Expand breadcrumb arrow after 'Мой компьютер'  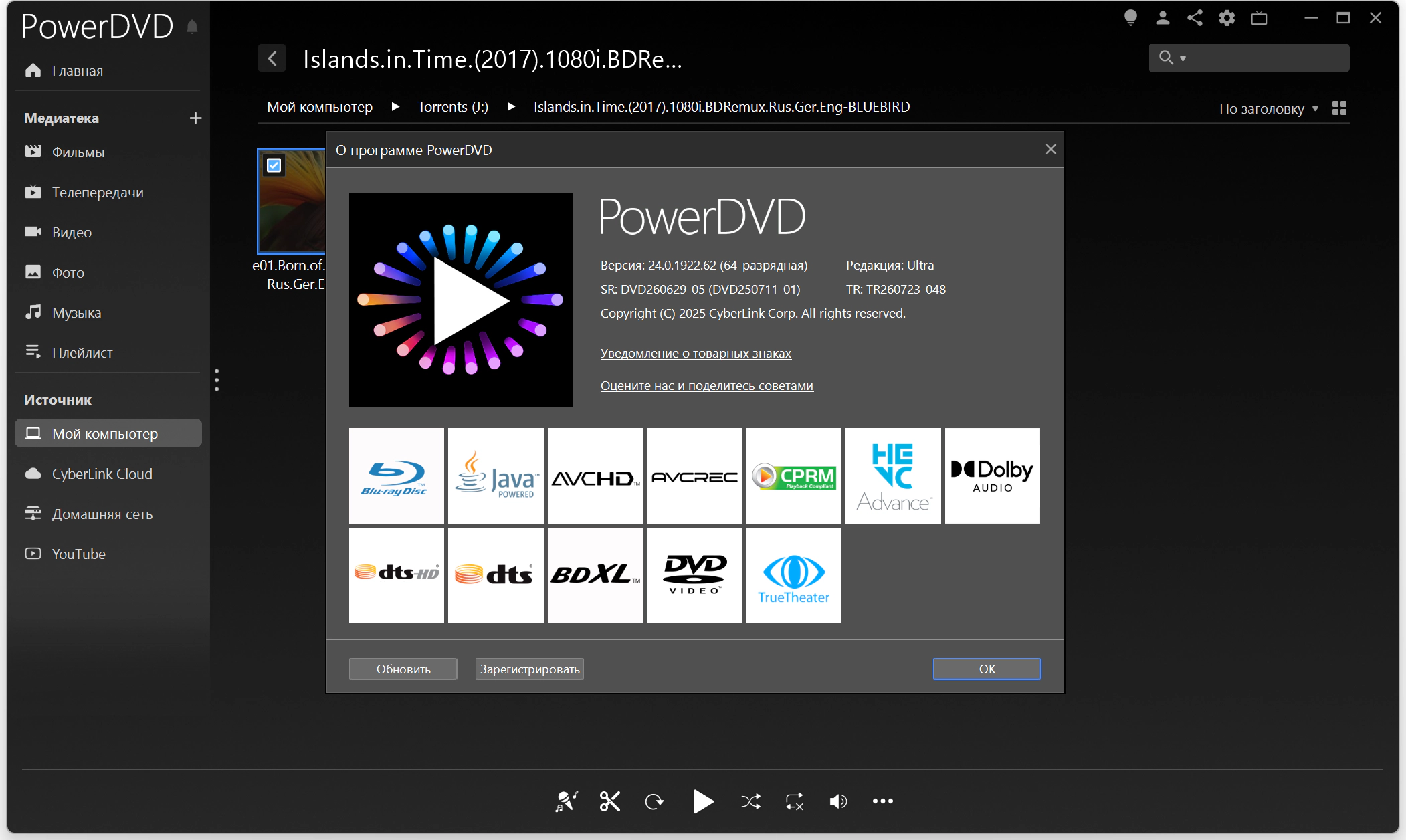point(395,107)
